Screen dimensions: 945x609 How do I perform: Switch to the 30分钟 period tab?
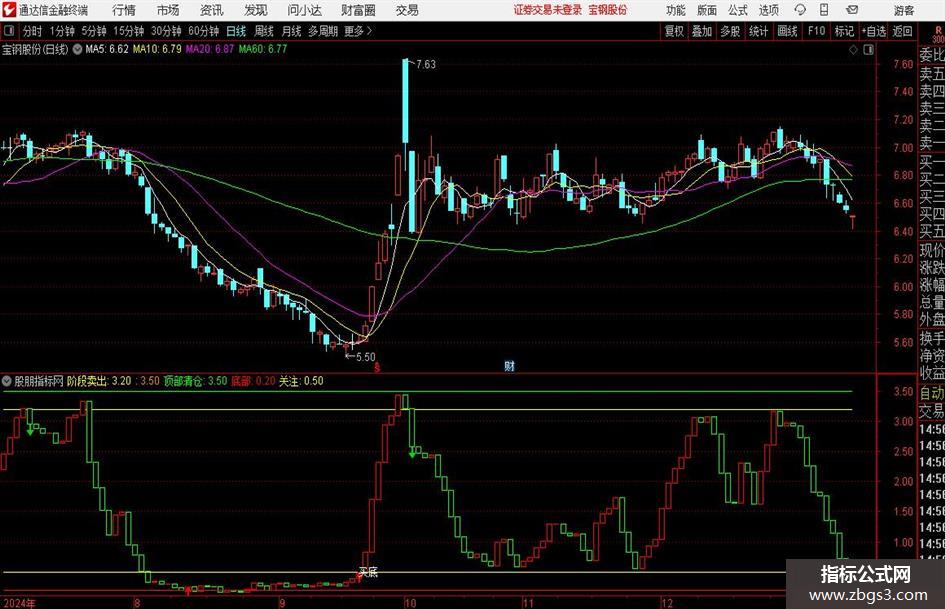click(166, 31)
